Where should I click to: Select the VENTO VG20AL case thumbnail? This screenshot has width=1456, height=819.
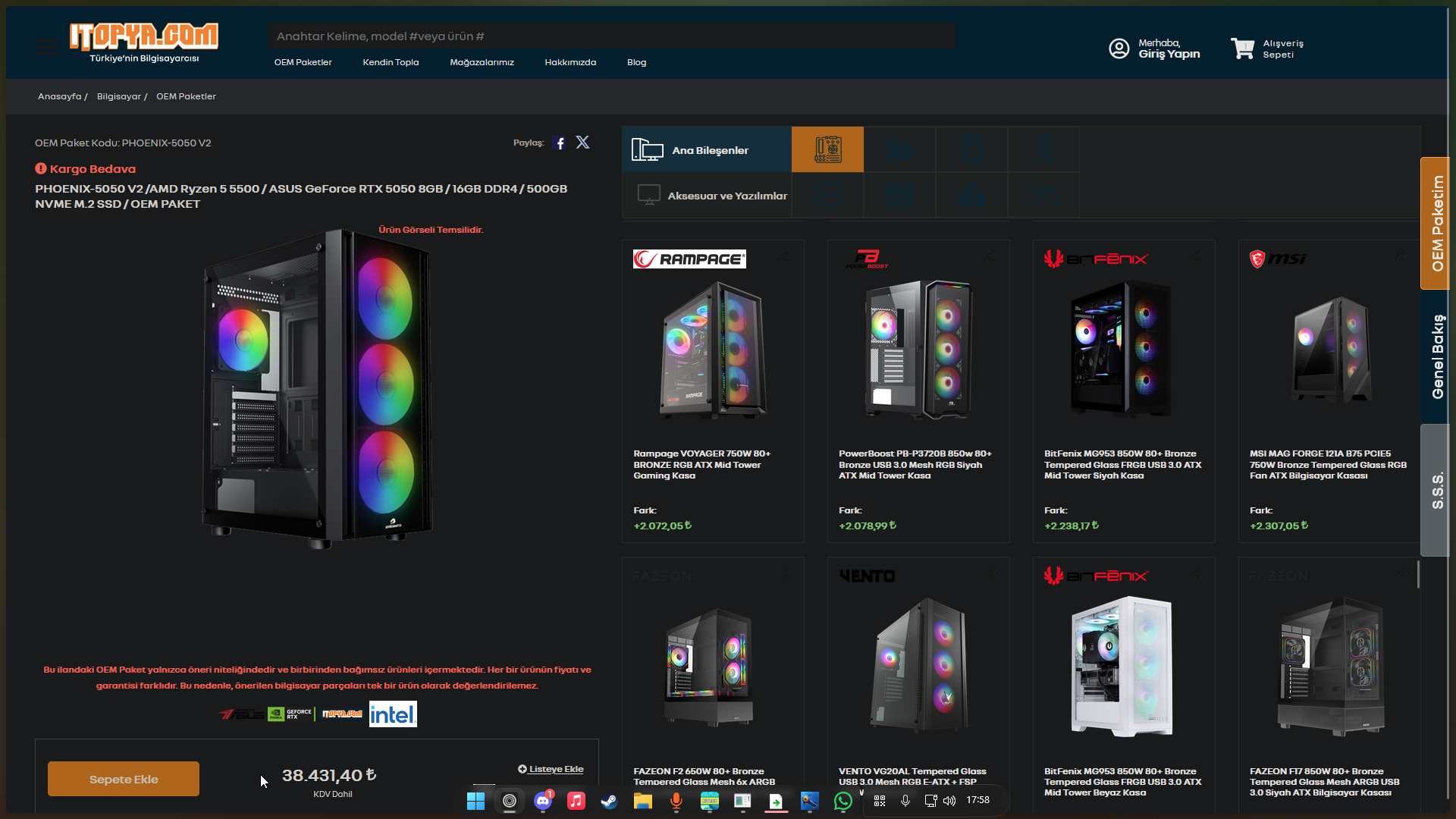click(x=918, y=665)
